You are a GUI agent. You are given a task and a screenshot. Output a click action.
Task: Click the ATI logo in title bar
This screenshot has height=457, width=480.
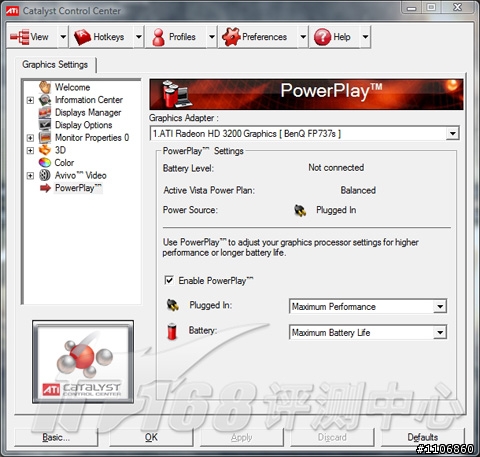pyautogui.click(x=12, y=11)
